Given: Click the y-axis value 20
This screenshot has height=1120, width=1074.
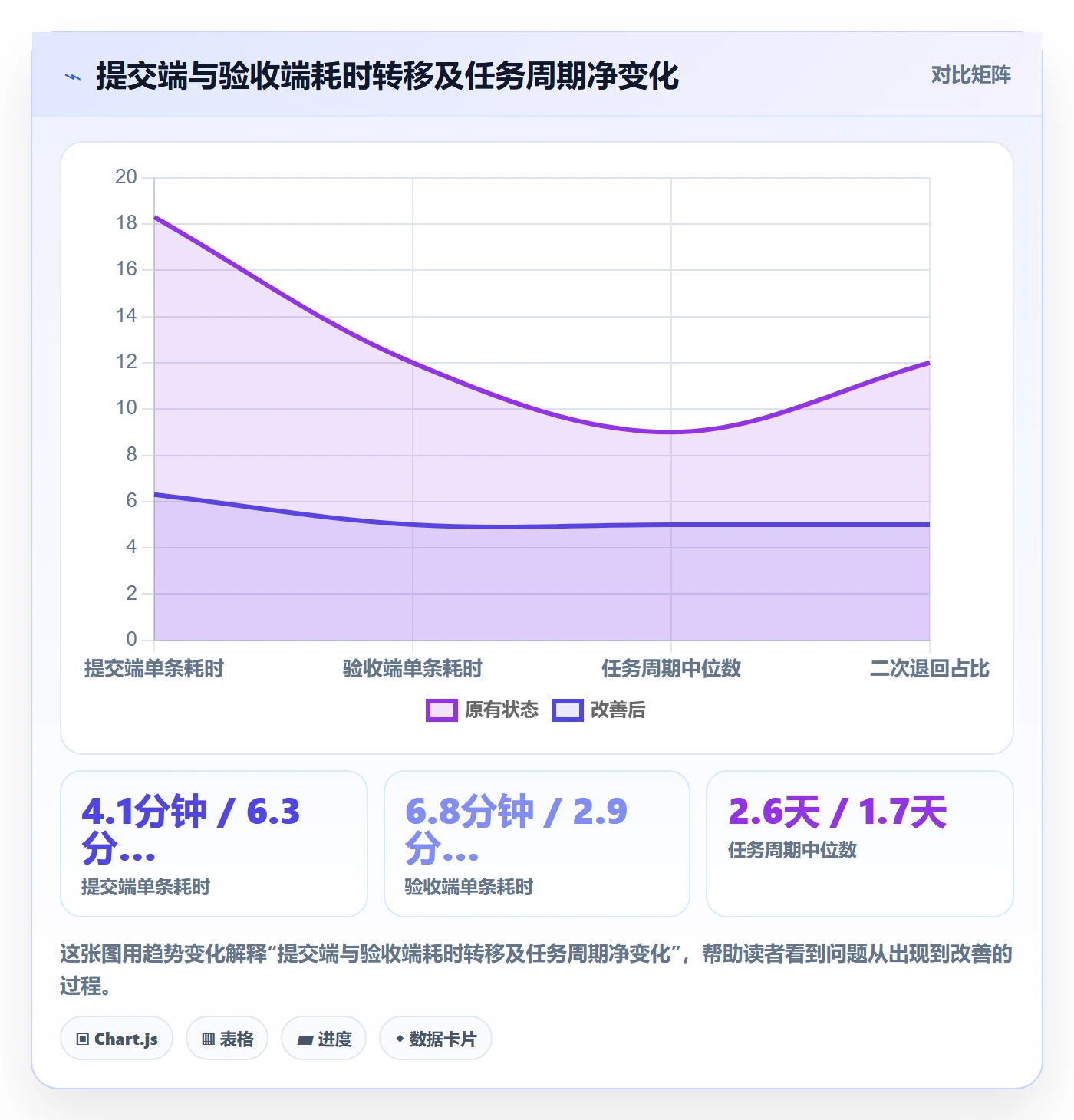Looking at the screenshot, I should click(126, 177).
